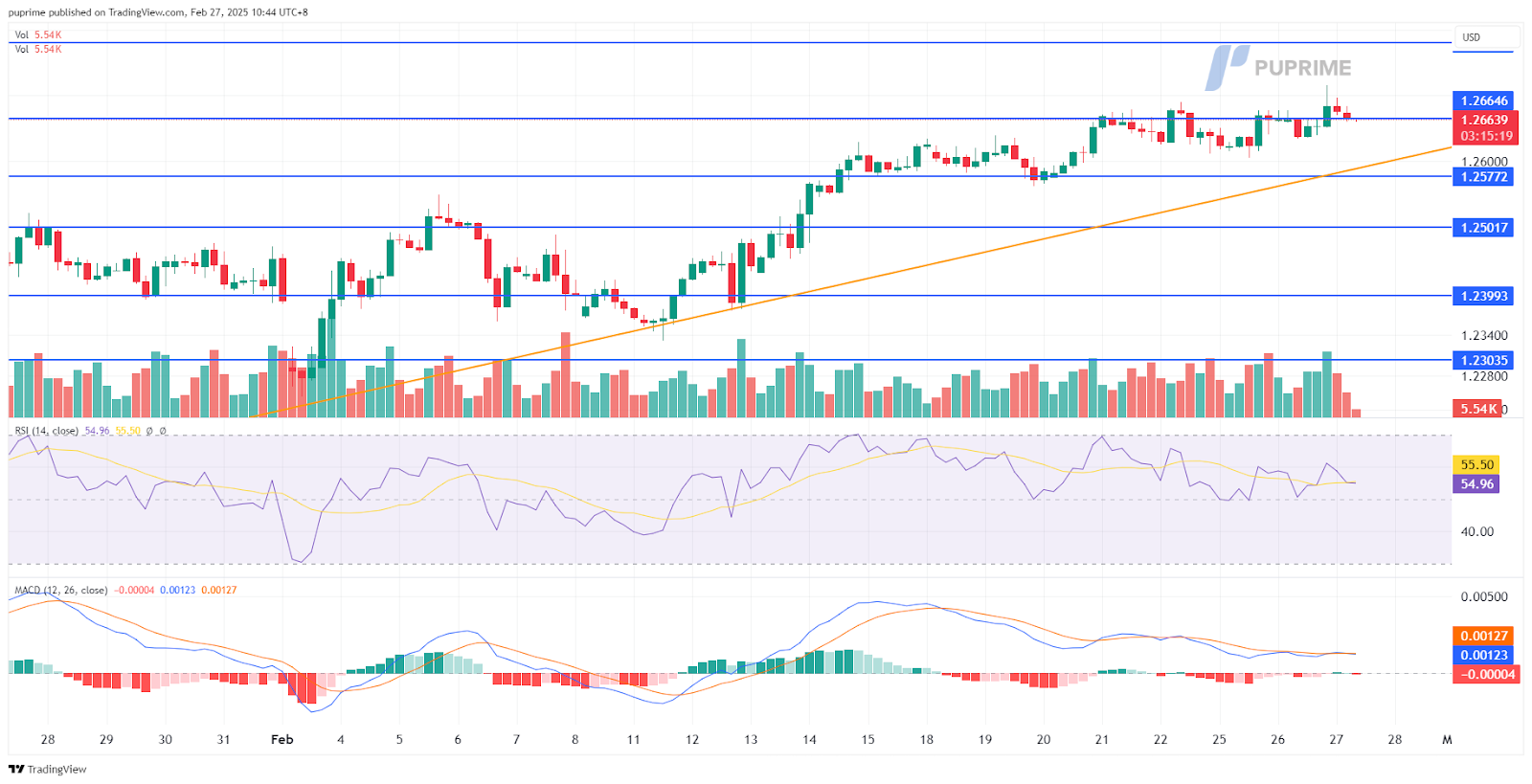Click the M label at time axis end

[1447, 739]
